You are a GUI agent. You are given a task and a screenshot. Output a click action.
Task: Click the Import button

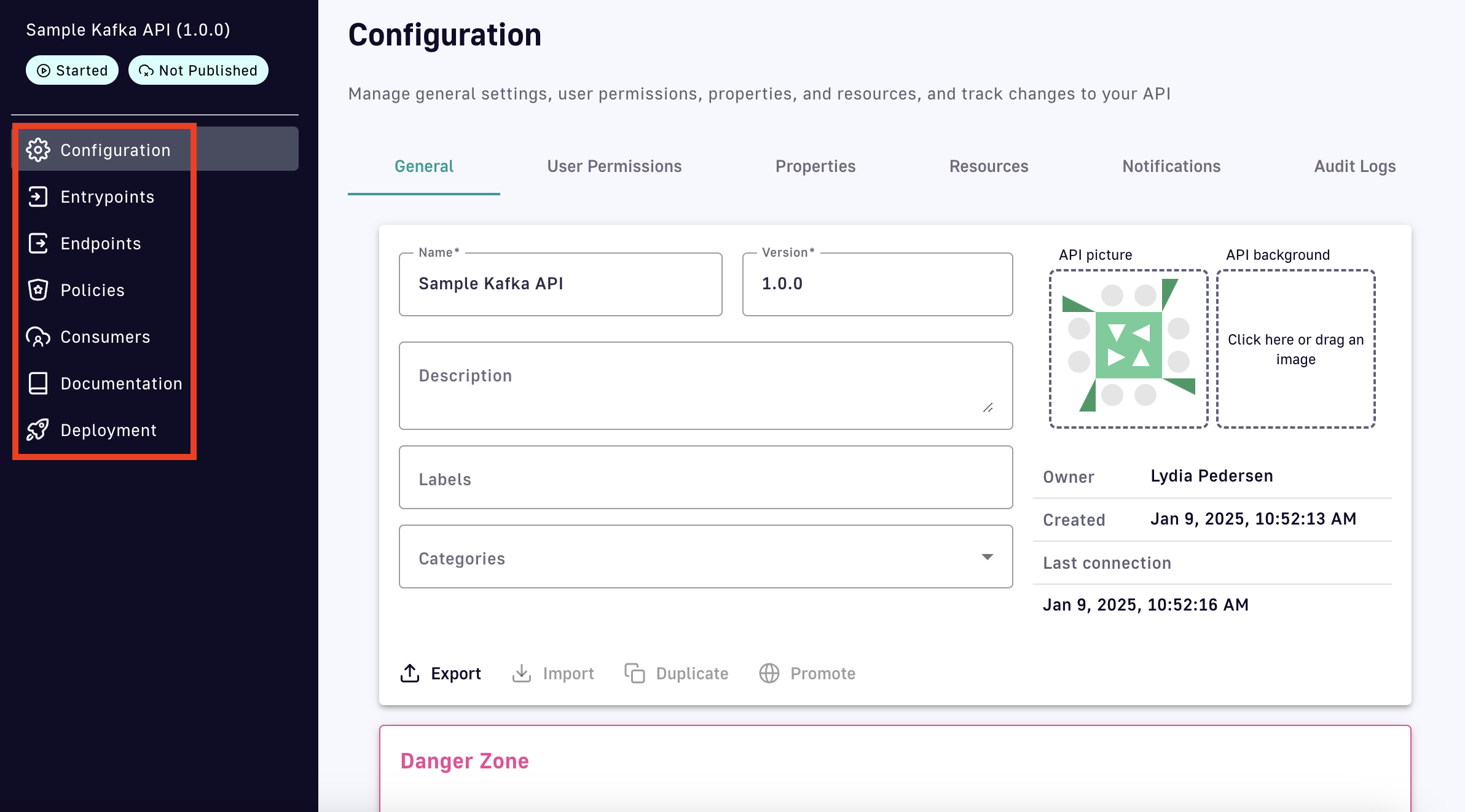pos(553,673)
